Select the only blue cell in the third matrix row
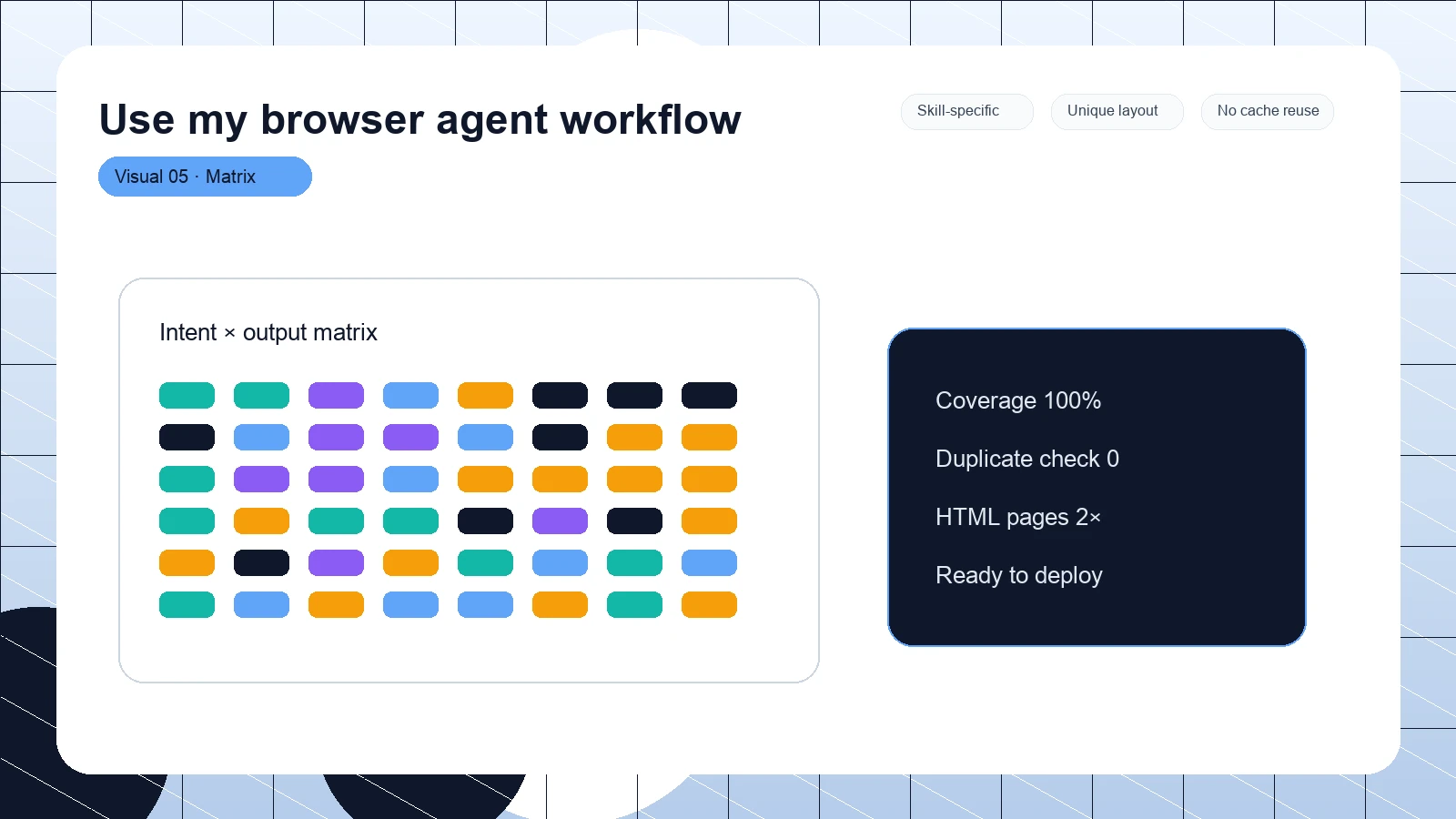This screenshot has width=1456, height=819. pos(410,480)
